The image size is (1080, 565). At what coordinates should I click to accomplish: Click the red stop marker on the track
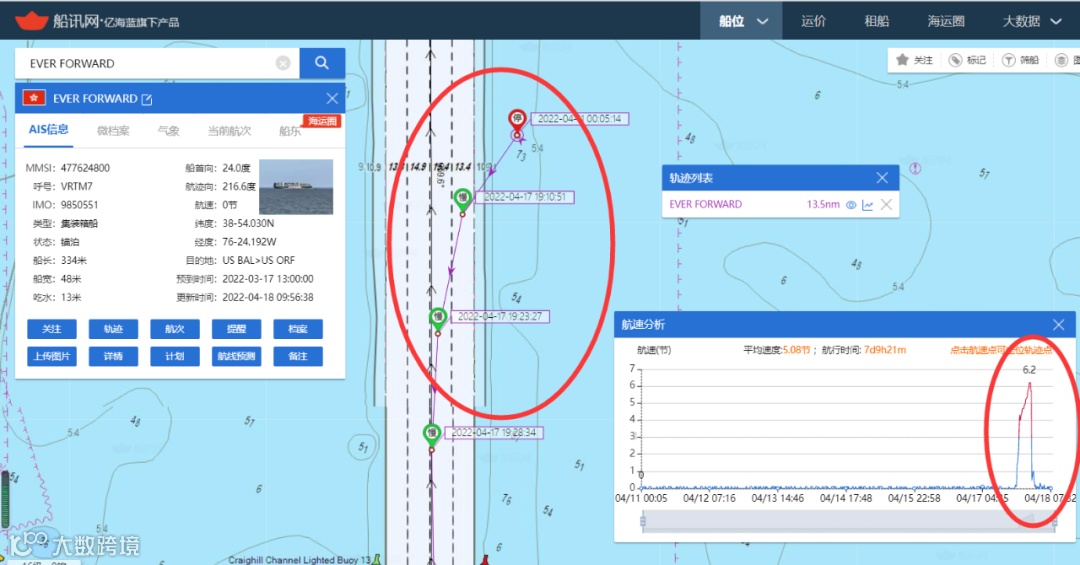[x=517, y=119]
